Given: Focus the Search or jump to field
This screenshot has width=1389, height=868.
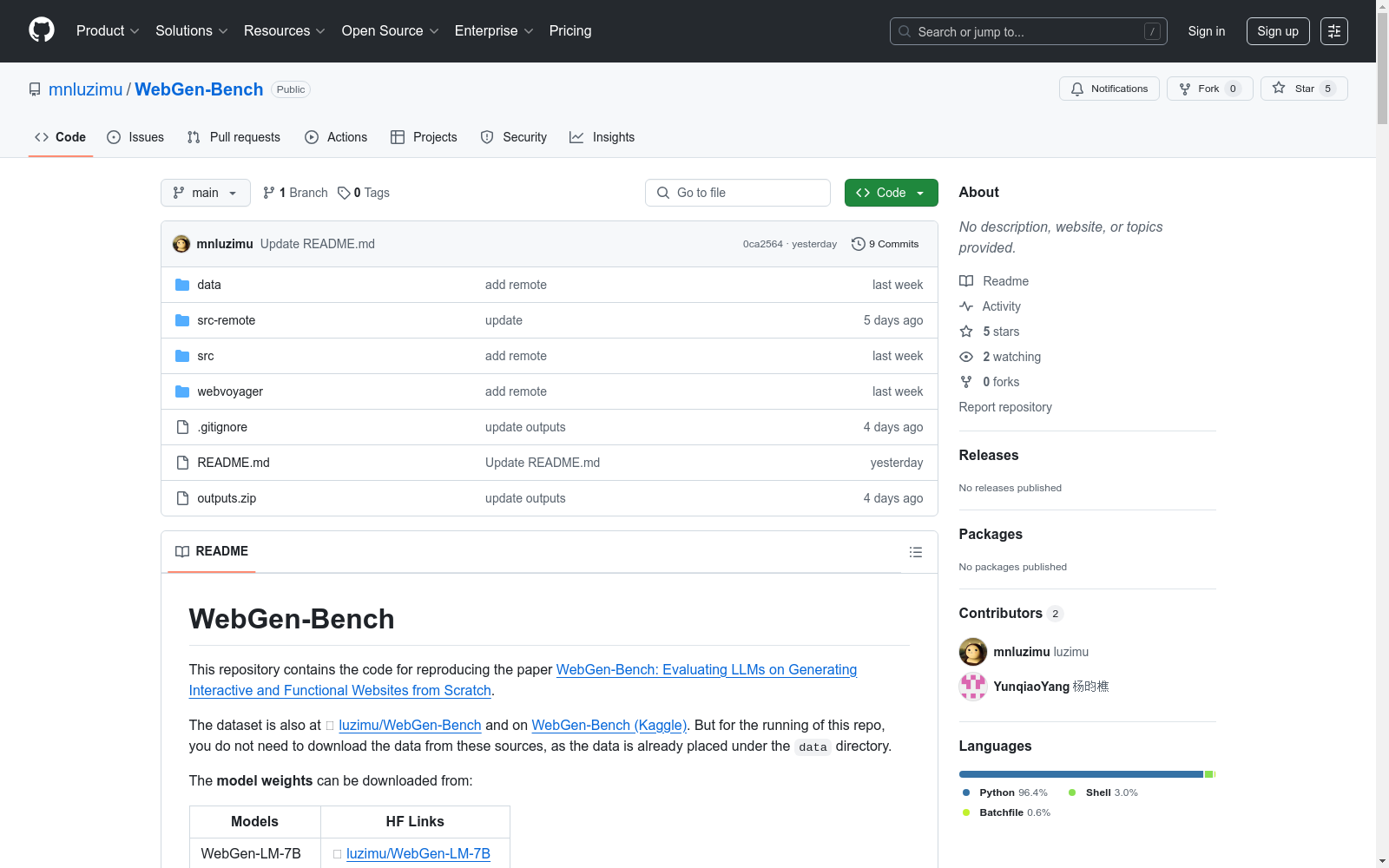Looking at the screenshot, I should [x=1029, y=31].
